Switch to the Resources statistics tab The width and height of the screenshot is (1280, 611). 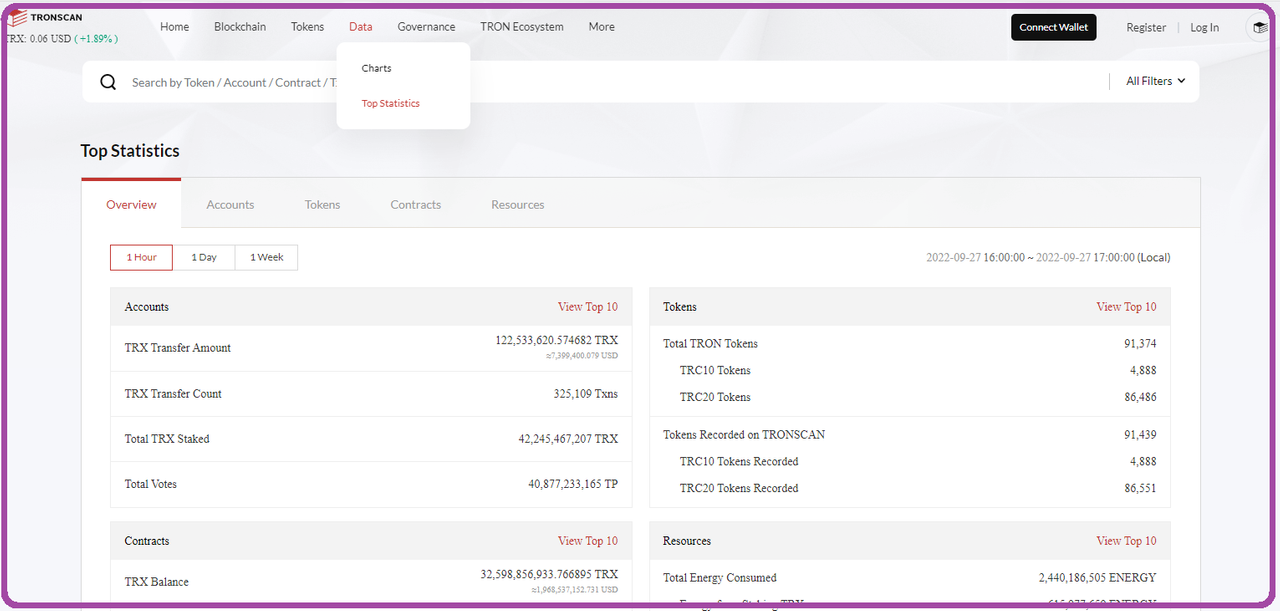(517, 204)
